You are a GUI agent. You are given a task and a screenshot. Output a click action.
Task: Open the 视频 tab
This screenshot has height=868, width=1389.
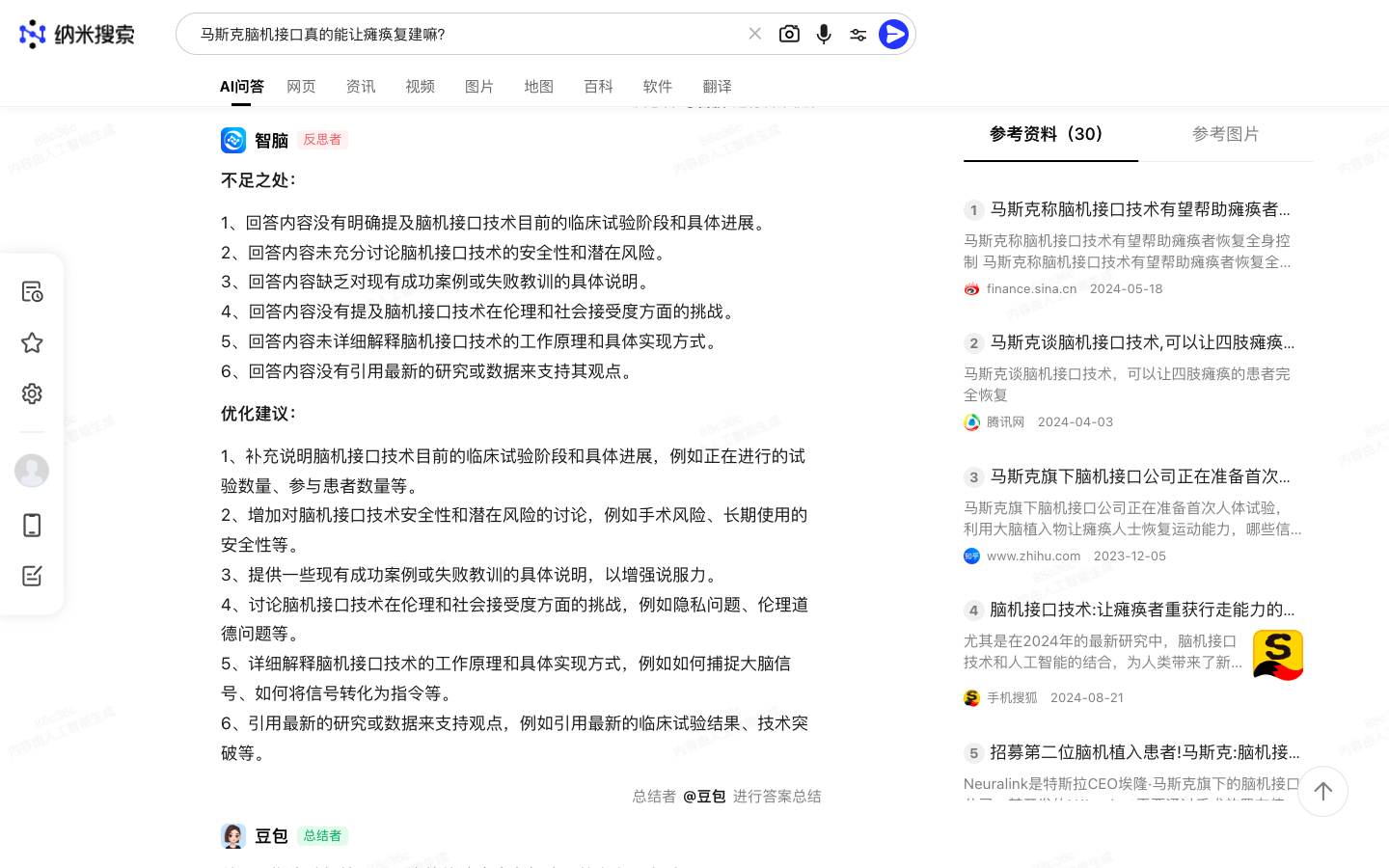pyautogui.click(x=420, y=87)
